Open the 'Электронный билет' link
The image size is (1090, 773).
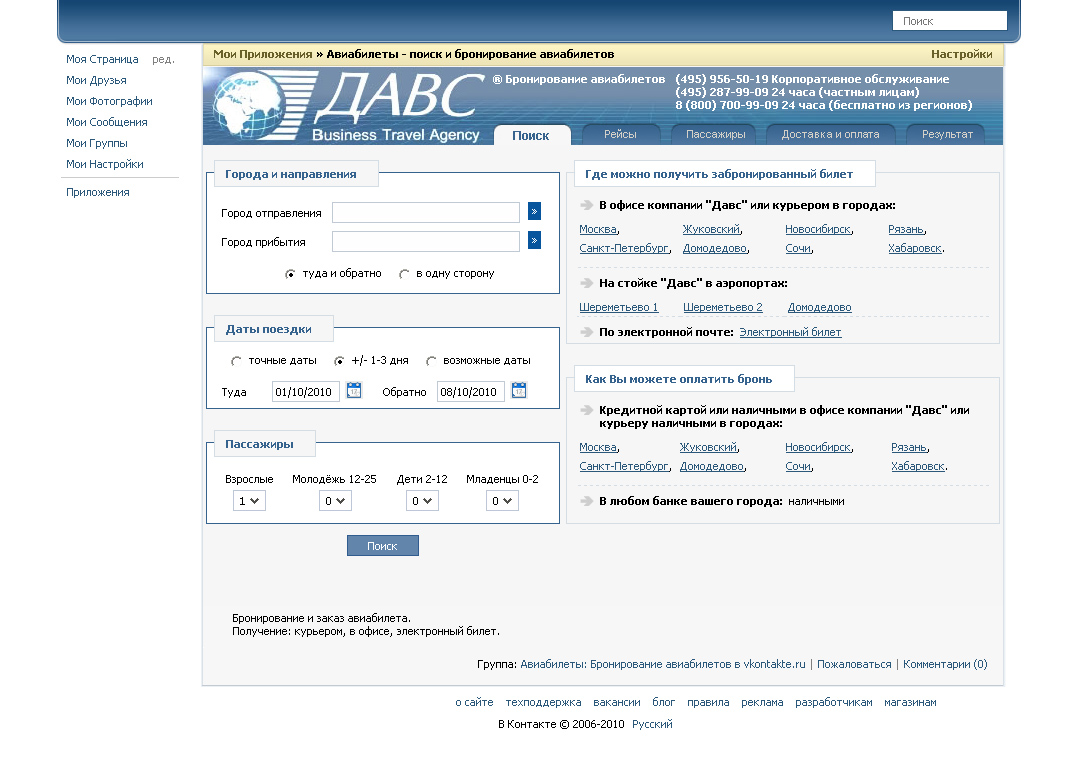click(789, 331)
